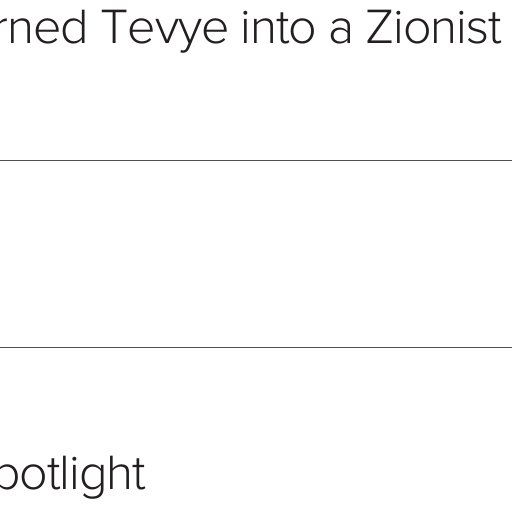Screen dimensions: 512x512
Task: Click the letter "d" in "rned"
Action: (74, 27)
